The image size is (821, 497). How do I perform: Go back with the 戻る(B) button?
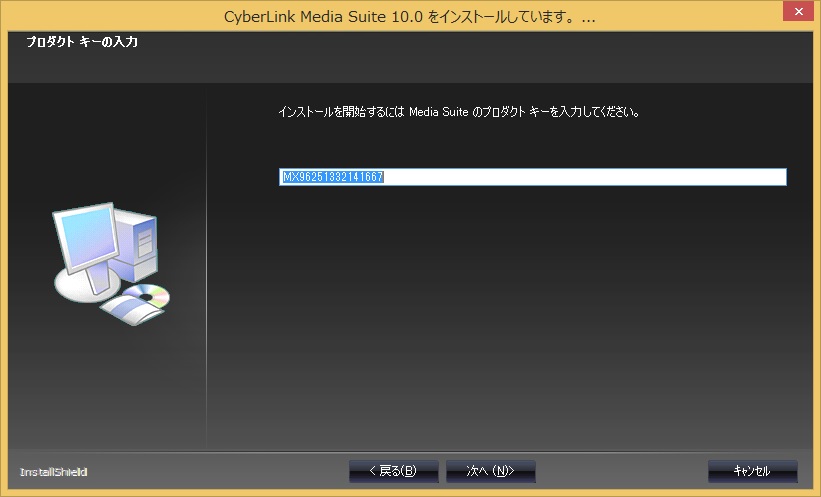click(394, 471)
